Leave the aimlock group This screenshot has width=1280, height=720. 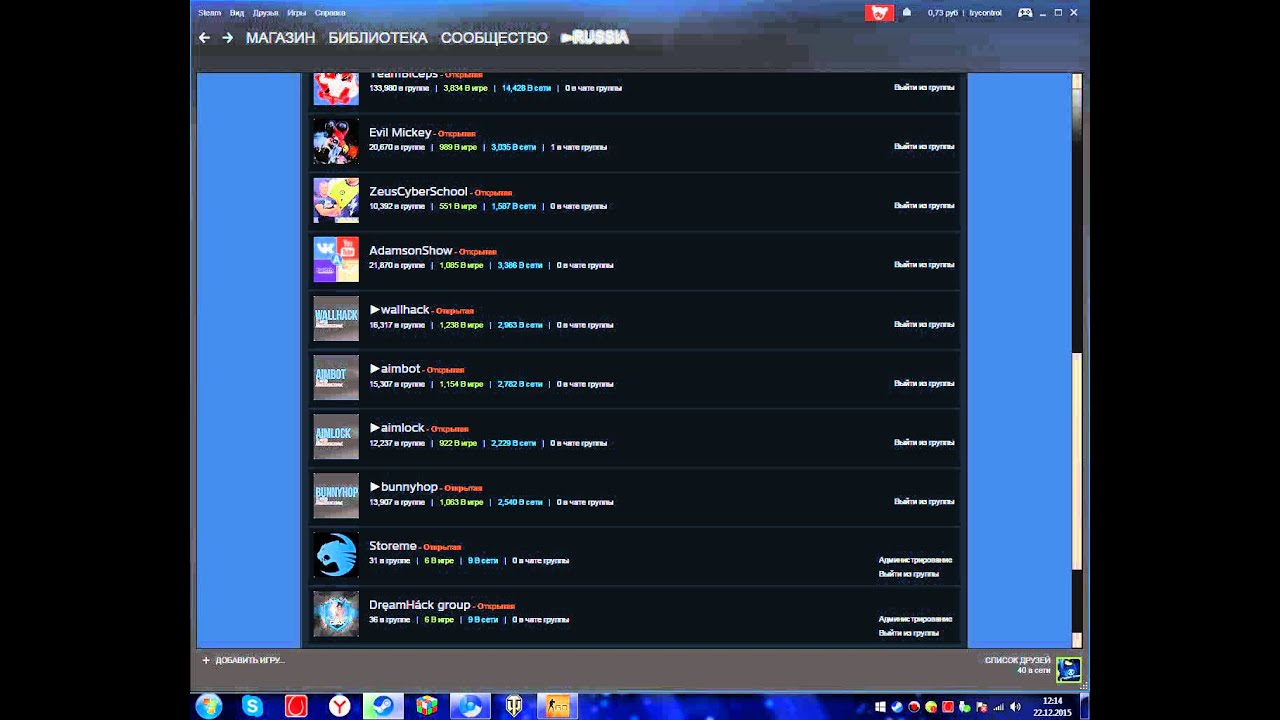point(924,442)
